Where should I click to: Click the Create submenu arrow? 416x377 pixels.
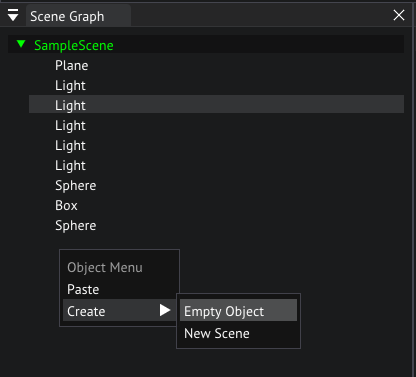pyautogui.click(x=165, y=310)
